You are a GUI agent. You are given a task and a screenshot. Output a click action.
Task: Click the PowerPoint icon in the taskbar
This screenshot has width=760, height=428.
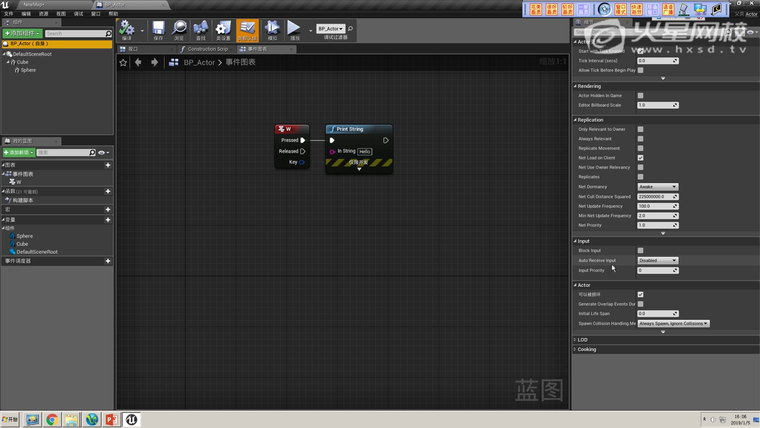point(112,419)
